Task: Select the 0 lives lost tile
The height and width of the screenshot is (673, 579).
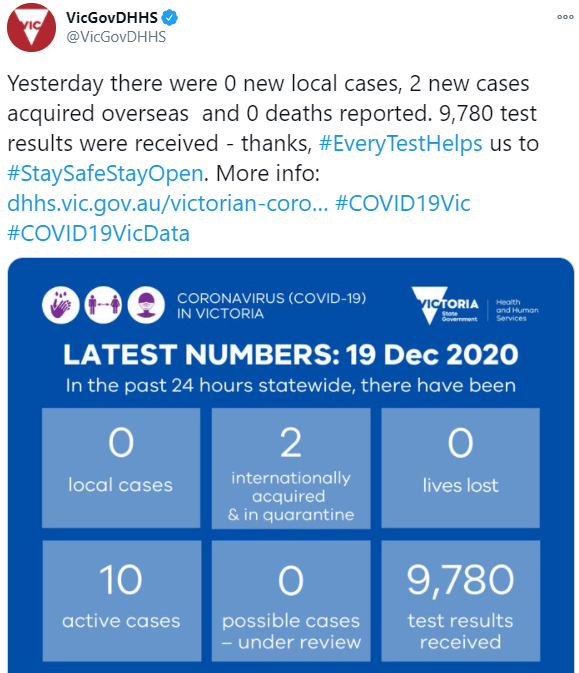Action: coord(461,468)
